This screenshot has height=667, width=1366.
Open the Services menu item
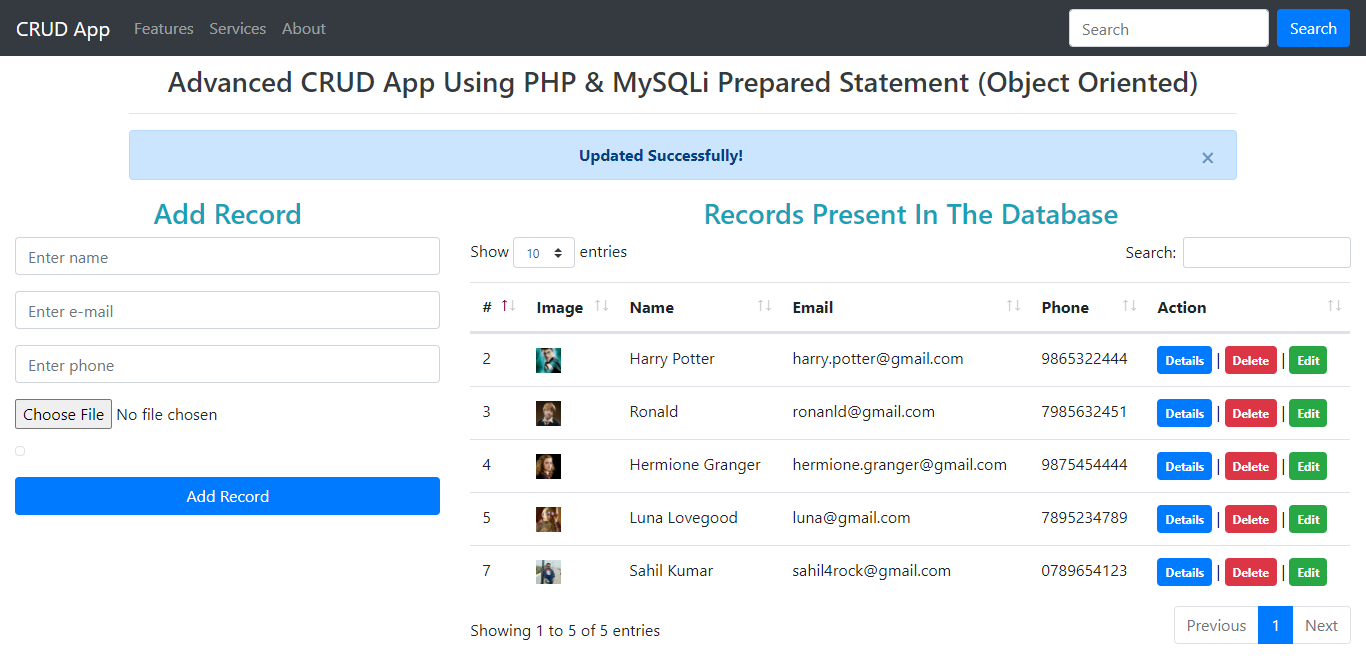(x=237, y=28)
